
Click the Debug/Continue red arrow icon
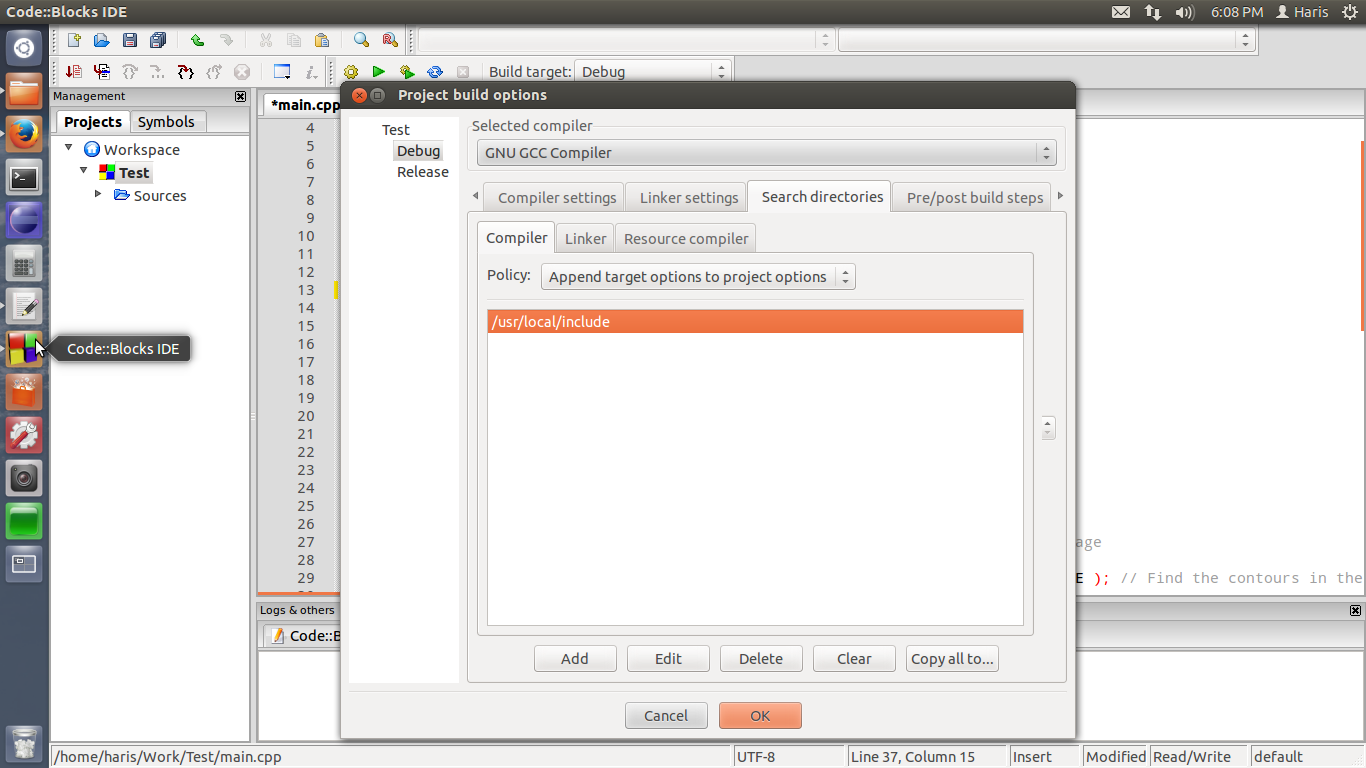73,72
